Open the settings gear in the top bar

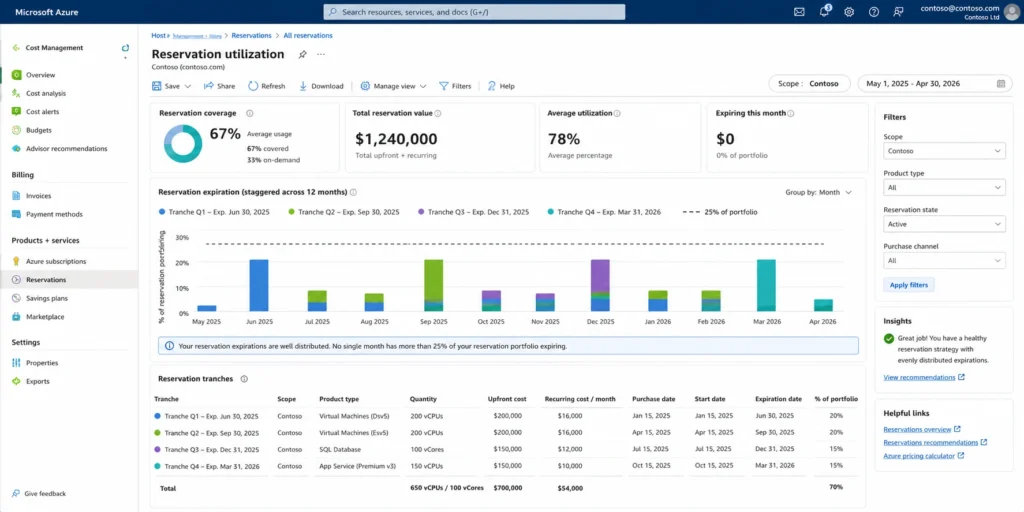[849, 12]
